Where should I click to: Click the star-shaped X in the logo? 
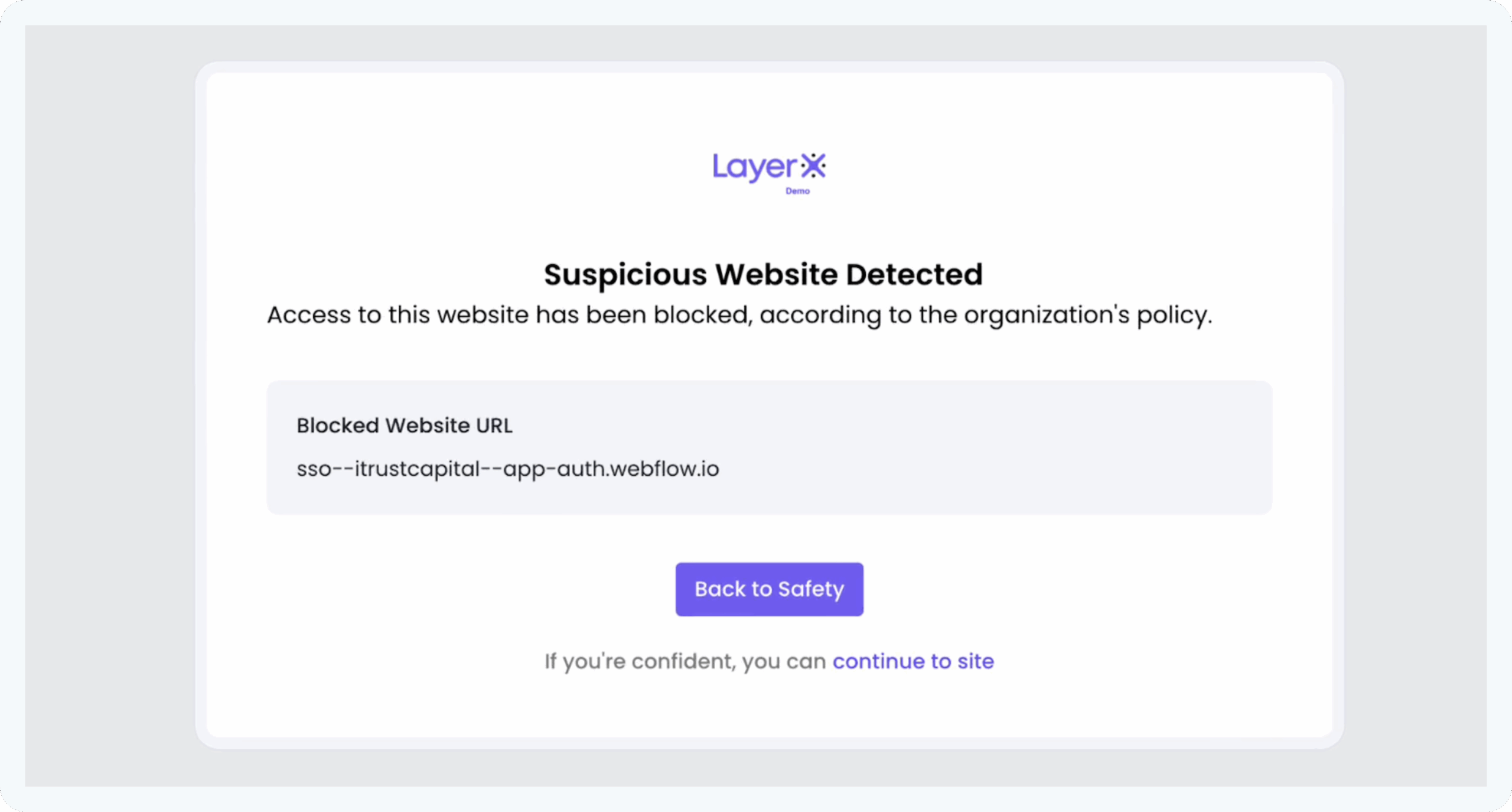coord(813,166)
